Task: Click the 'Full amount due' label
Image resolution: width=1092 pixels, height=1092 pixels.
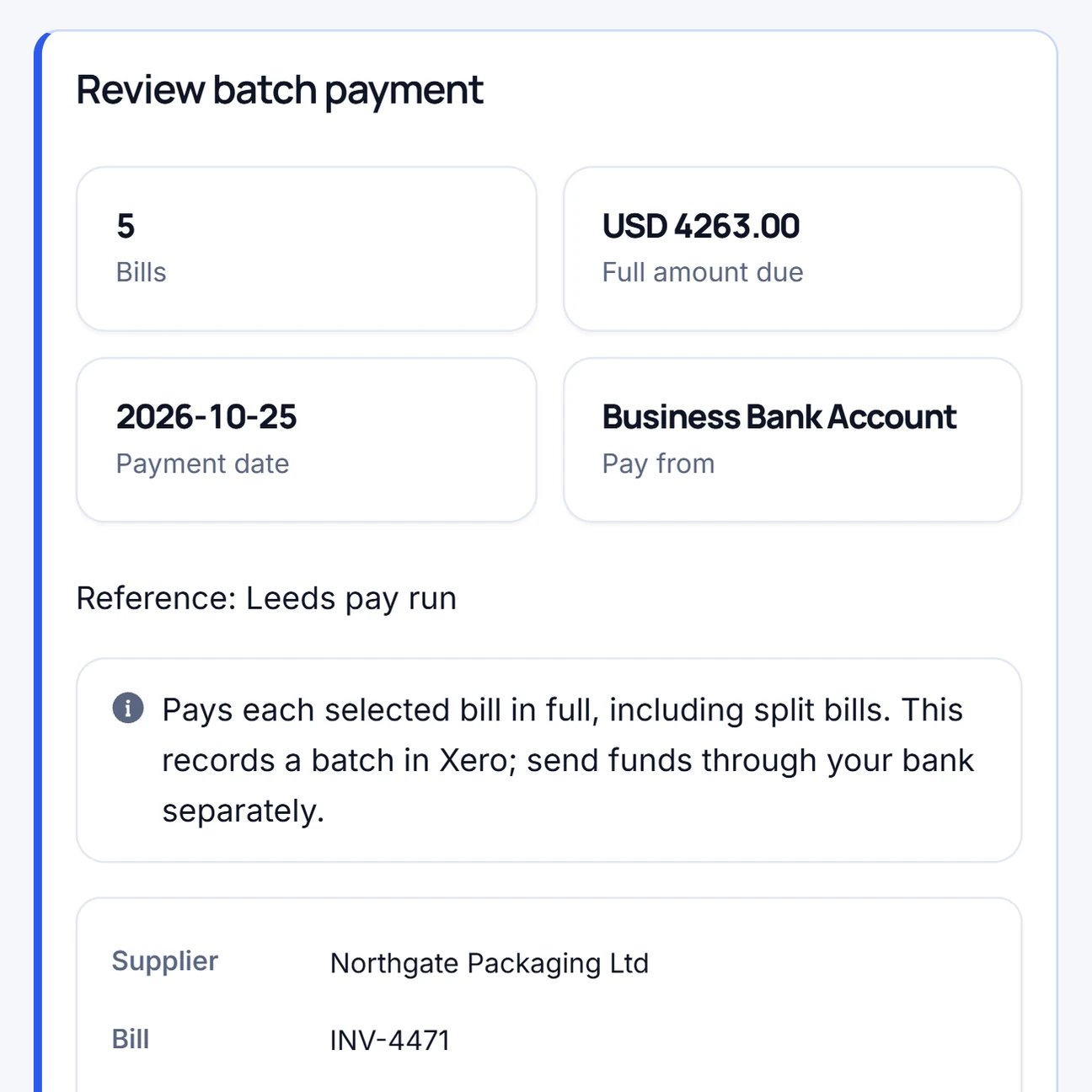Action: coord(703,272)
